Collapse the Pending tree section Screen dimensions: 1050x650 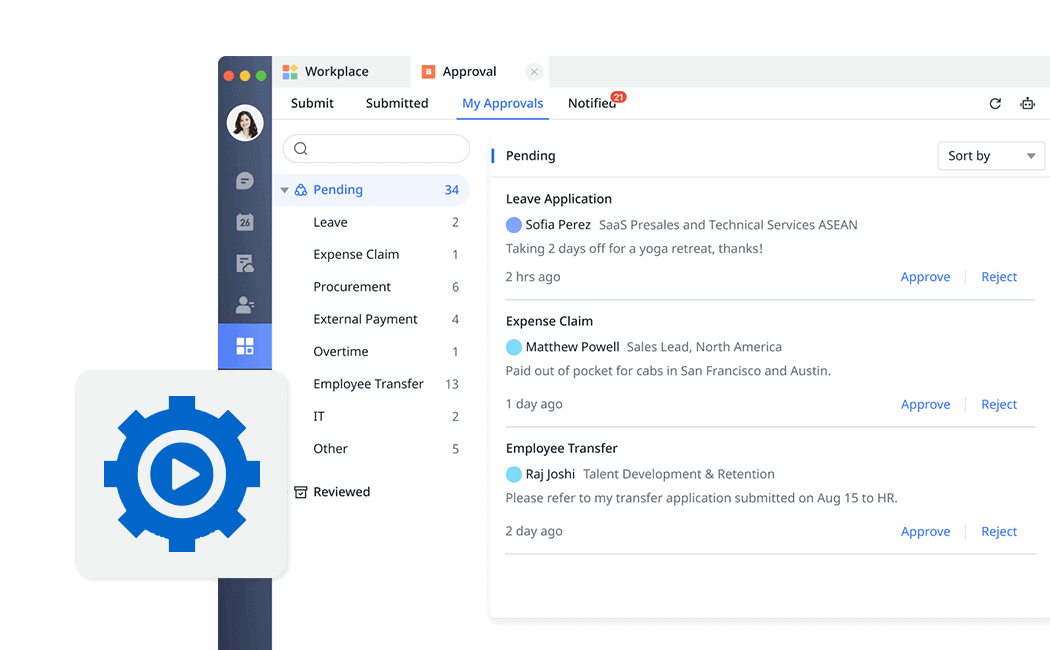click(285, 190)
